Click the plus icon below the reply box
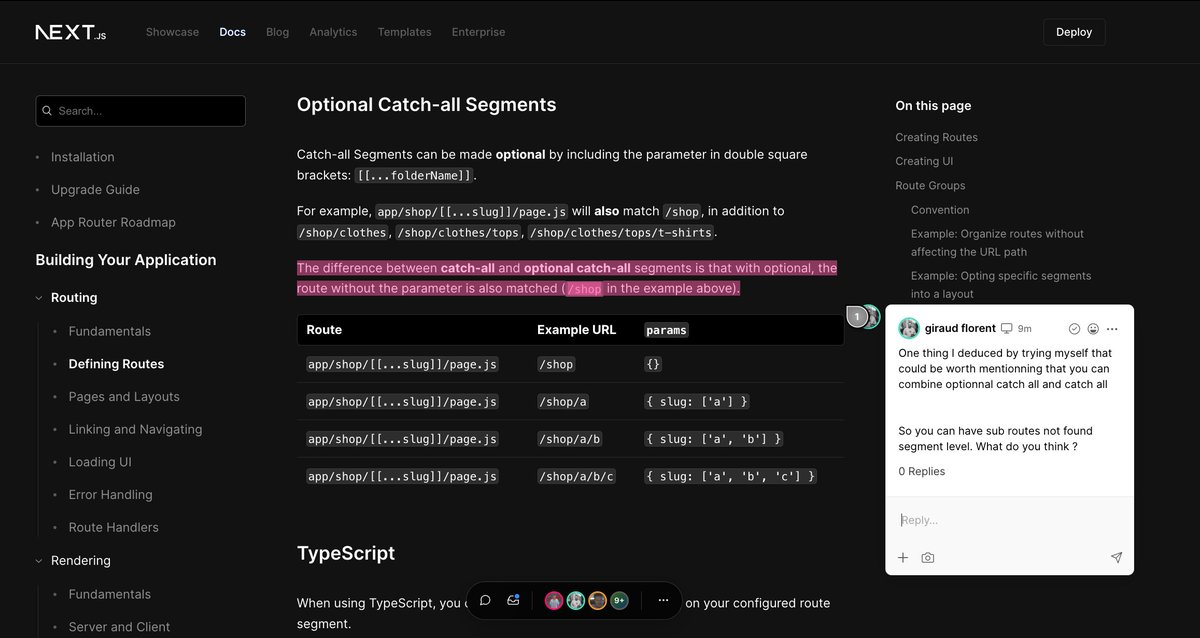The height and width of the screenshot is (638, 1200). [x=903, y=558]
